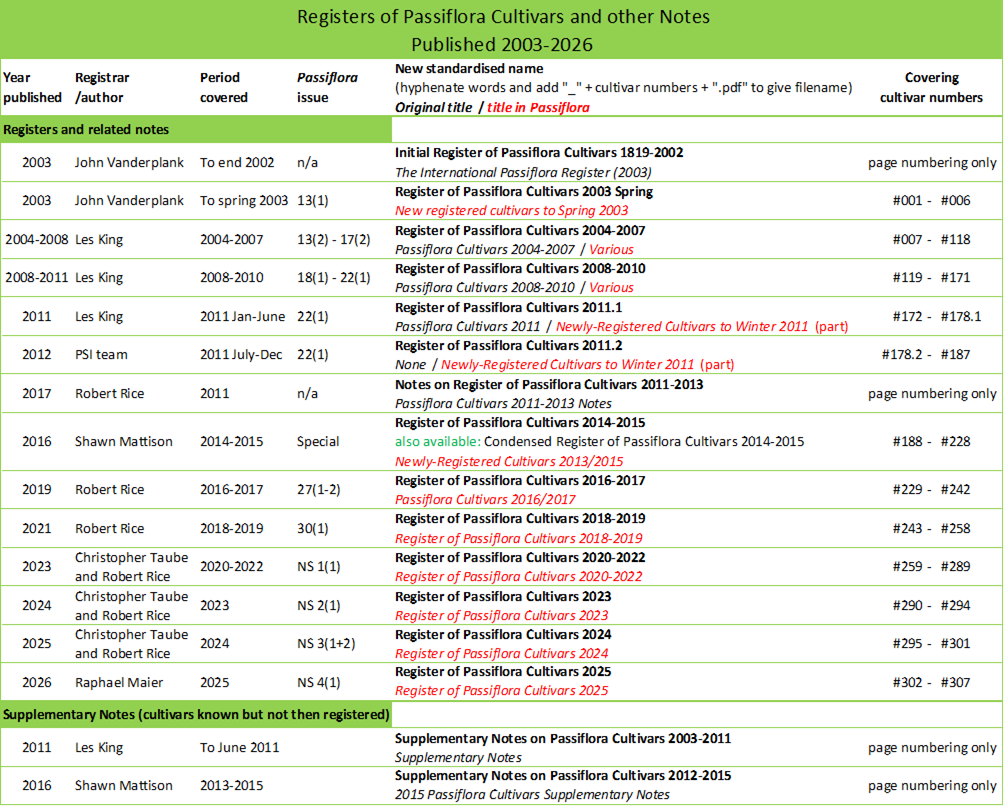Click the issue cell 'Special'
Image resolution: width=1004 pixels, height=806 pixels.
coord(318,442)
